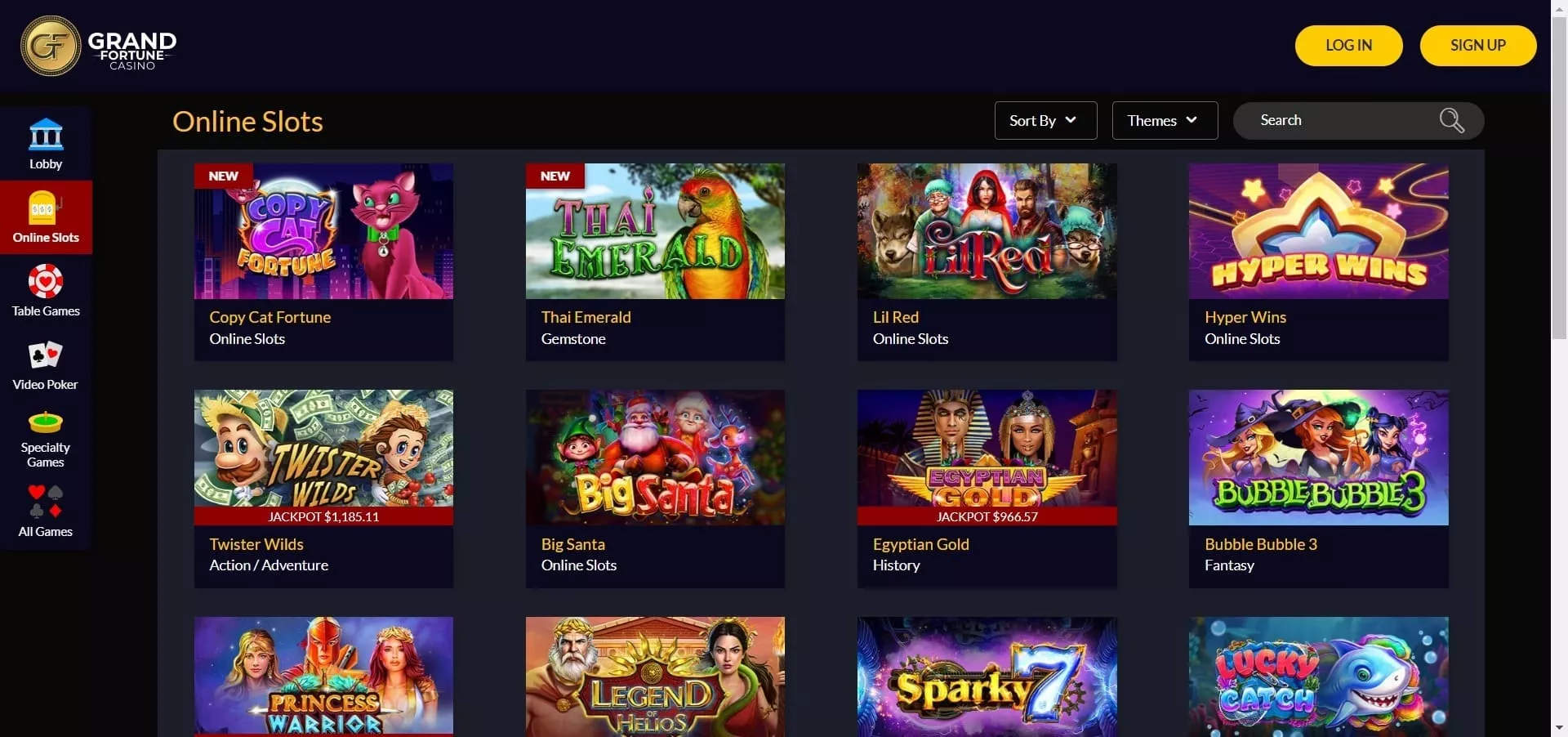
Task: Open the Bubble Bubble 3 thumbnail
Action: pyautogui.click(x=1318, y=458)
